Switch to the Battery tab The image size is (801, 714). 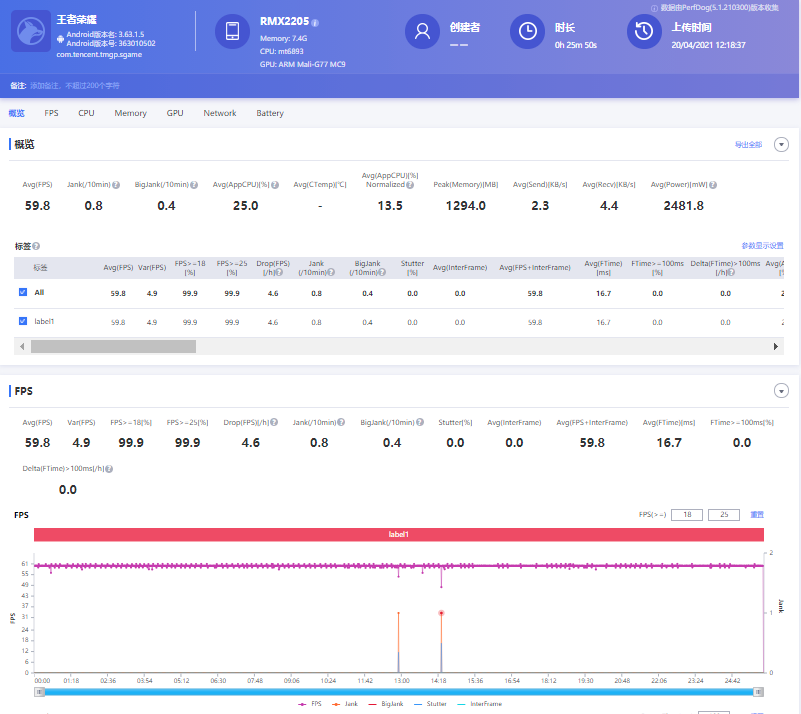click(x=270, y=113)
